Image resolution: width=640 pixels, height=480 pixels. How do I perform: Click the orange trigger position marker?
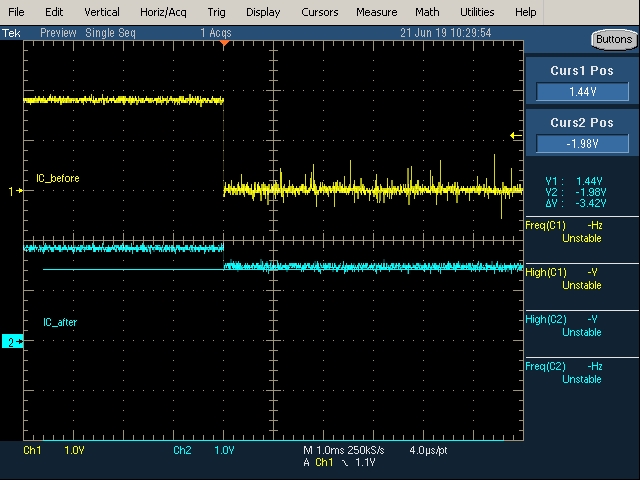tap(224, 43)
